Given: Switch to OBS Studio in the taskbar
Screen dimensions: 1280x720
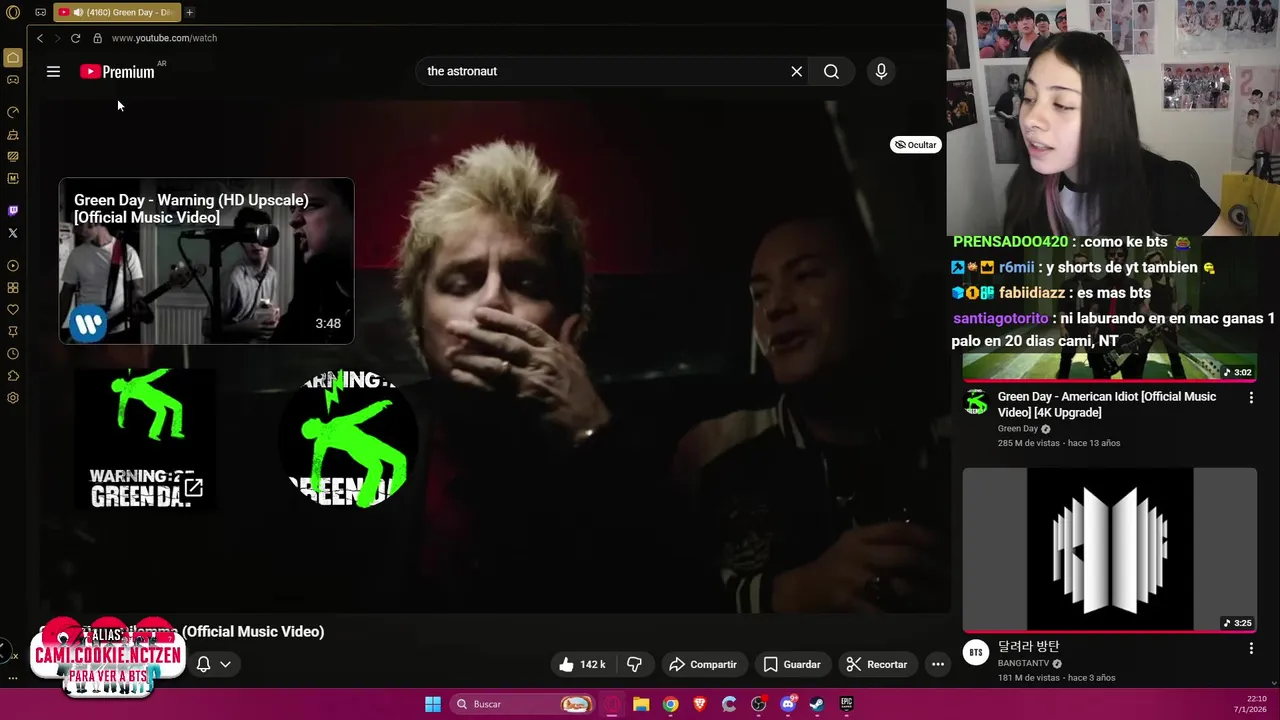Looking at the screenshot, I should tap(758, 704).
